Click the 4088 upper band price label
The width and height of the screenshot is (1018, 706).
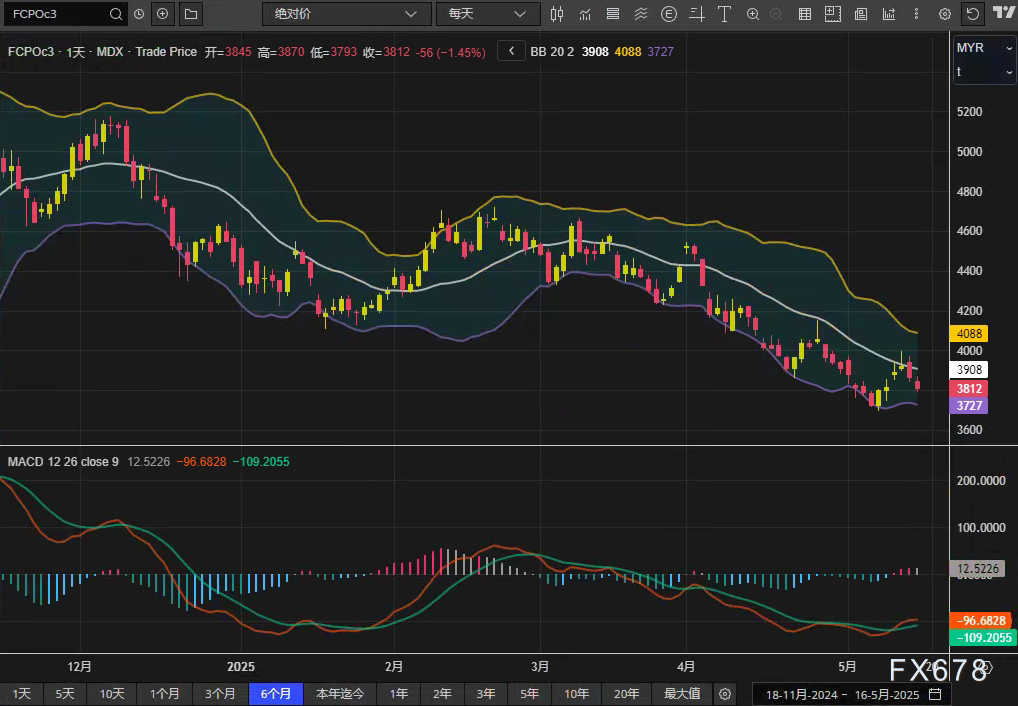pyautogui.click(x=969, y=334)
